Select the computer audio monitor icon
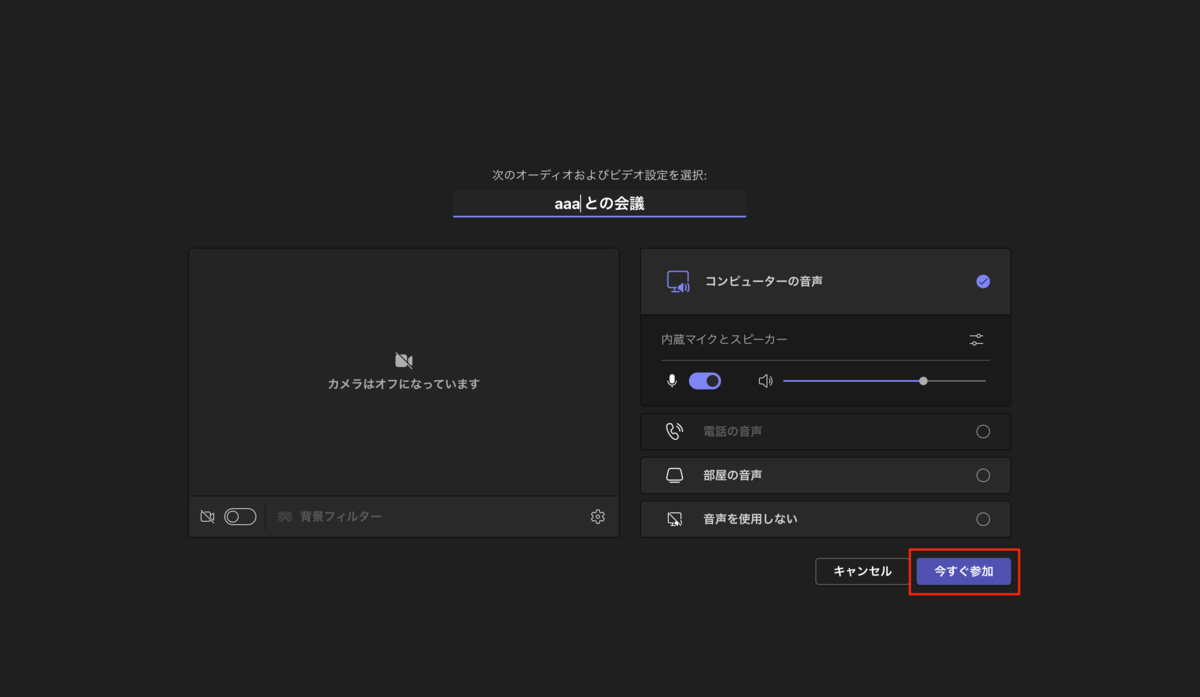Screen dimensions: 1200x697 679,281
